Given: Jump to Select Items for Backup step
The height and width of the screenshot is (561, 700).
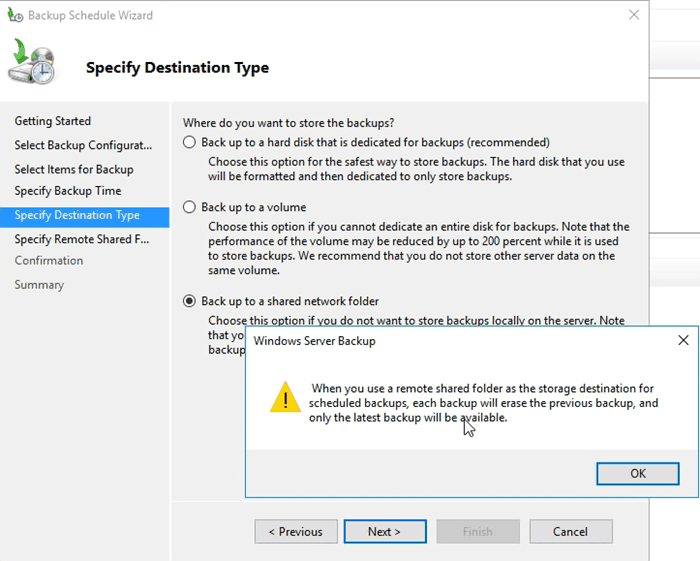Looking at the screenshot, I should (74, 169).
